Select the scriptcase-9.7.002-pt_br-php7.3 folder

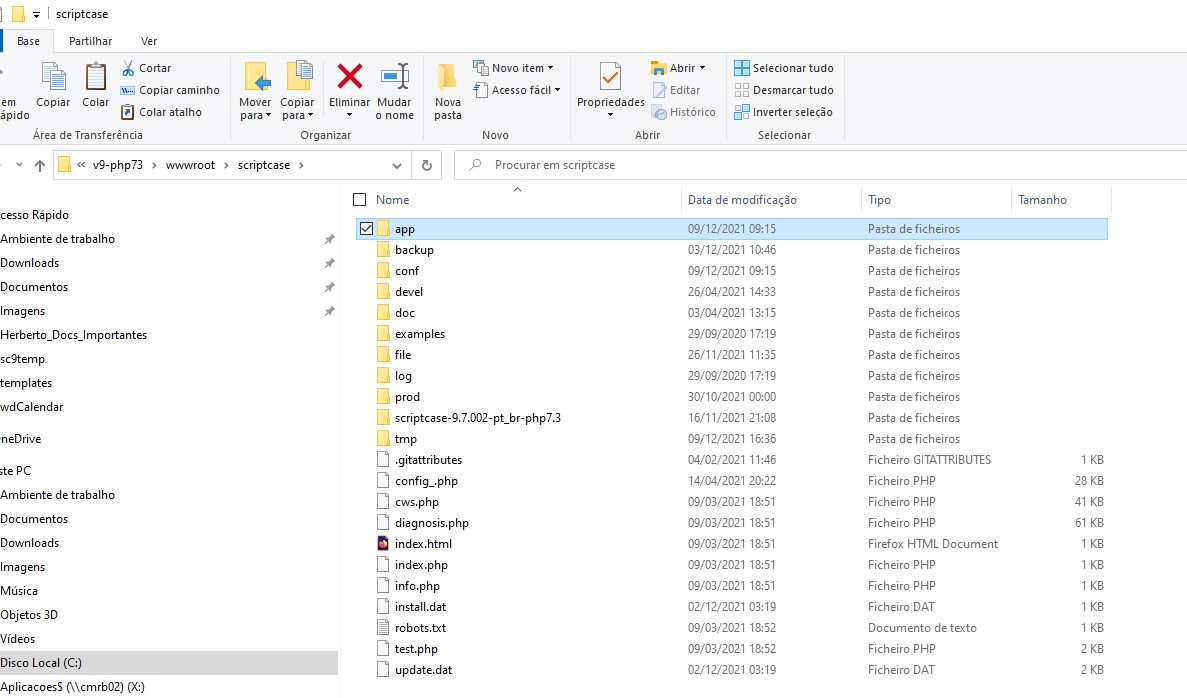pyautogui.click(x=478, y=418)
